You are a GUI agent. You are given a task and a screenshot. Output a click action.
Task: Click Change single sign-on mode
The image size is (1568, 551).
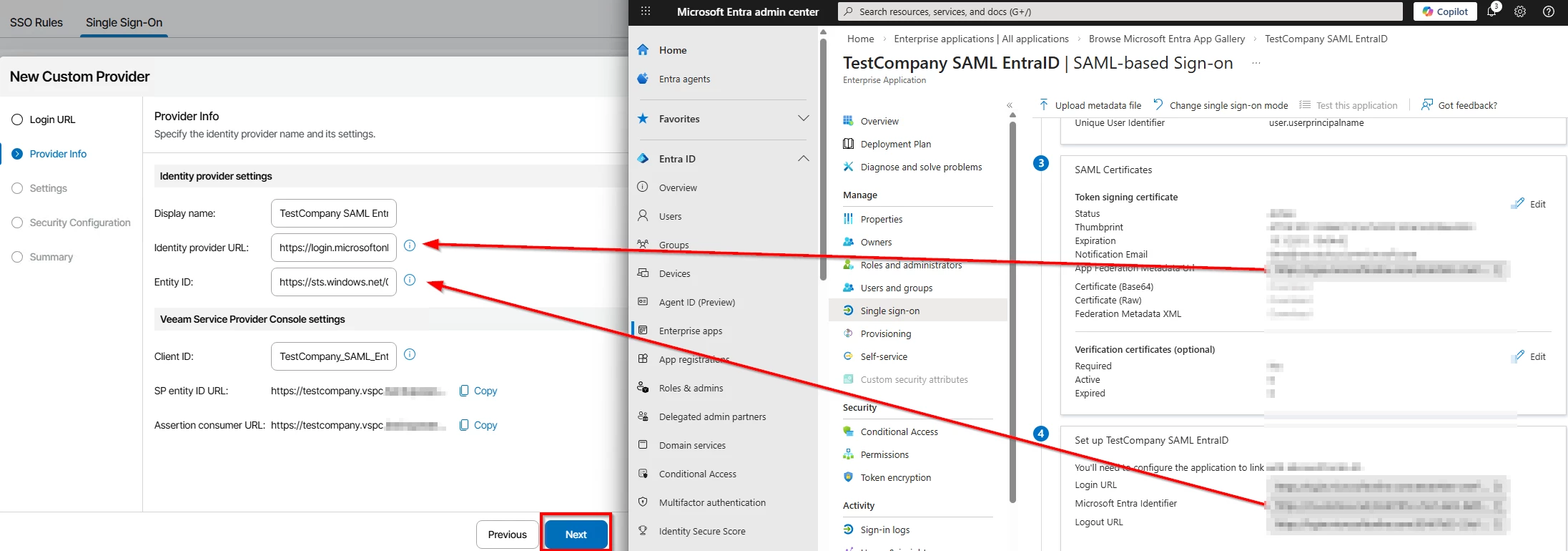(1221, 105)
